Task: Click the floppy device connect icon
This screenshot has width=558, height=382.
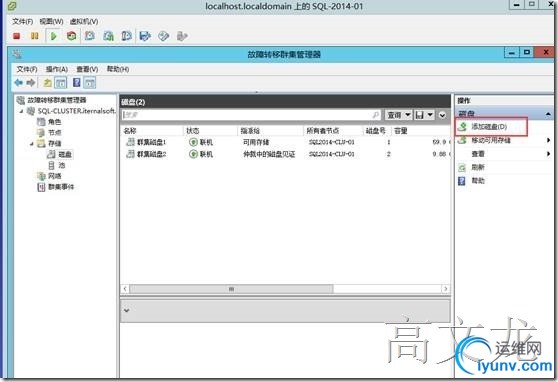Action: (x=145, y=36)
